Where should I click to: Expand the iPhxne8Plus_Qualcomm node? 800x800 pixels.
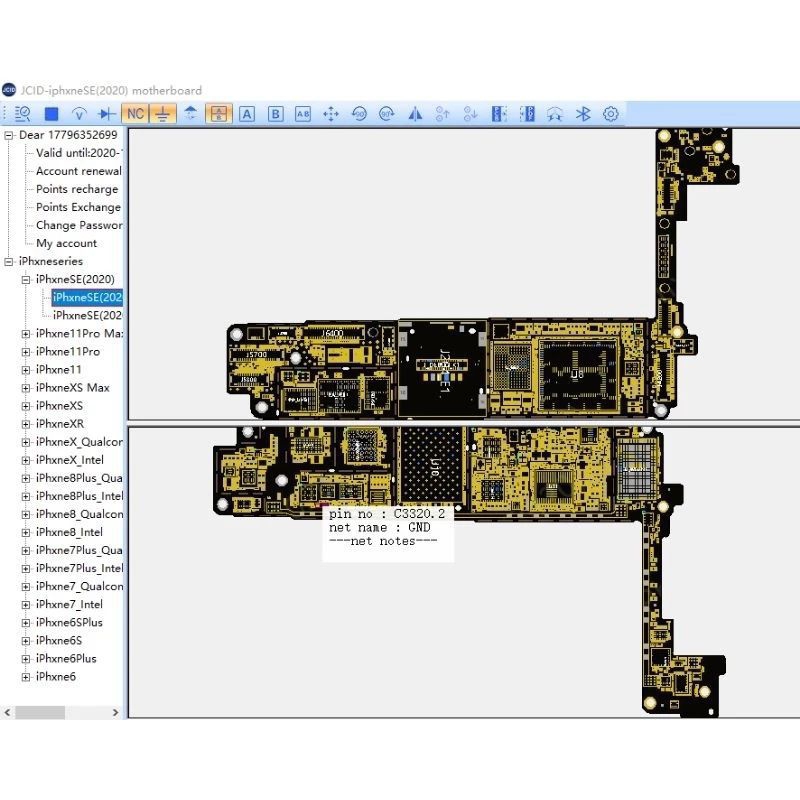point(26,479)
